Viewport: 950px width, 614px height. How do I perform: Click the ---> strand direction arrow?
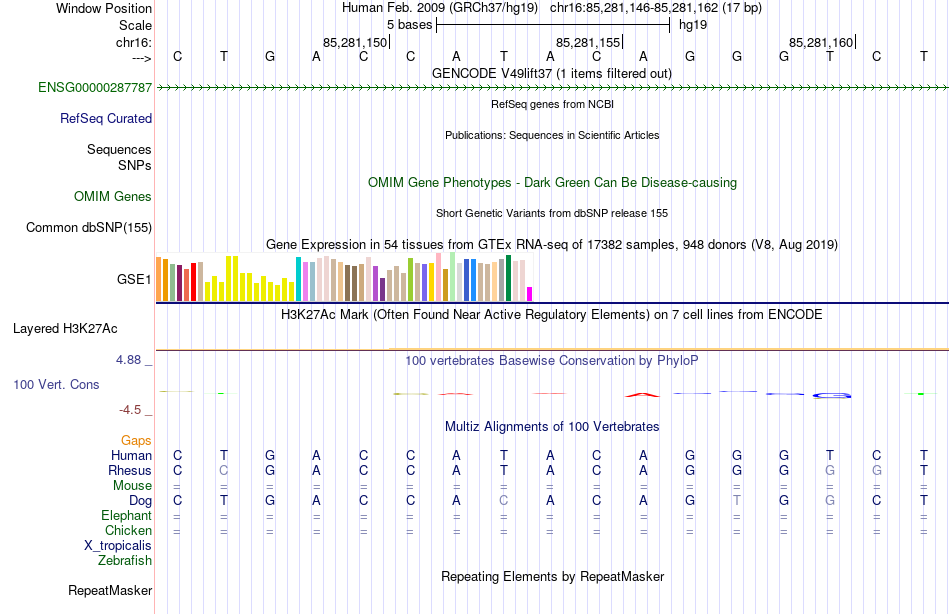click(x=142, y=58)
